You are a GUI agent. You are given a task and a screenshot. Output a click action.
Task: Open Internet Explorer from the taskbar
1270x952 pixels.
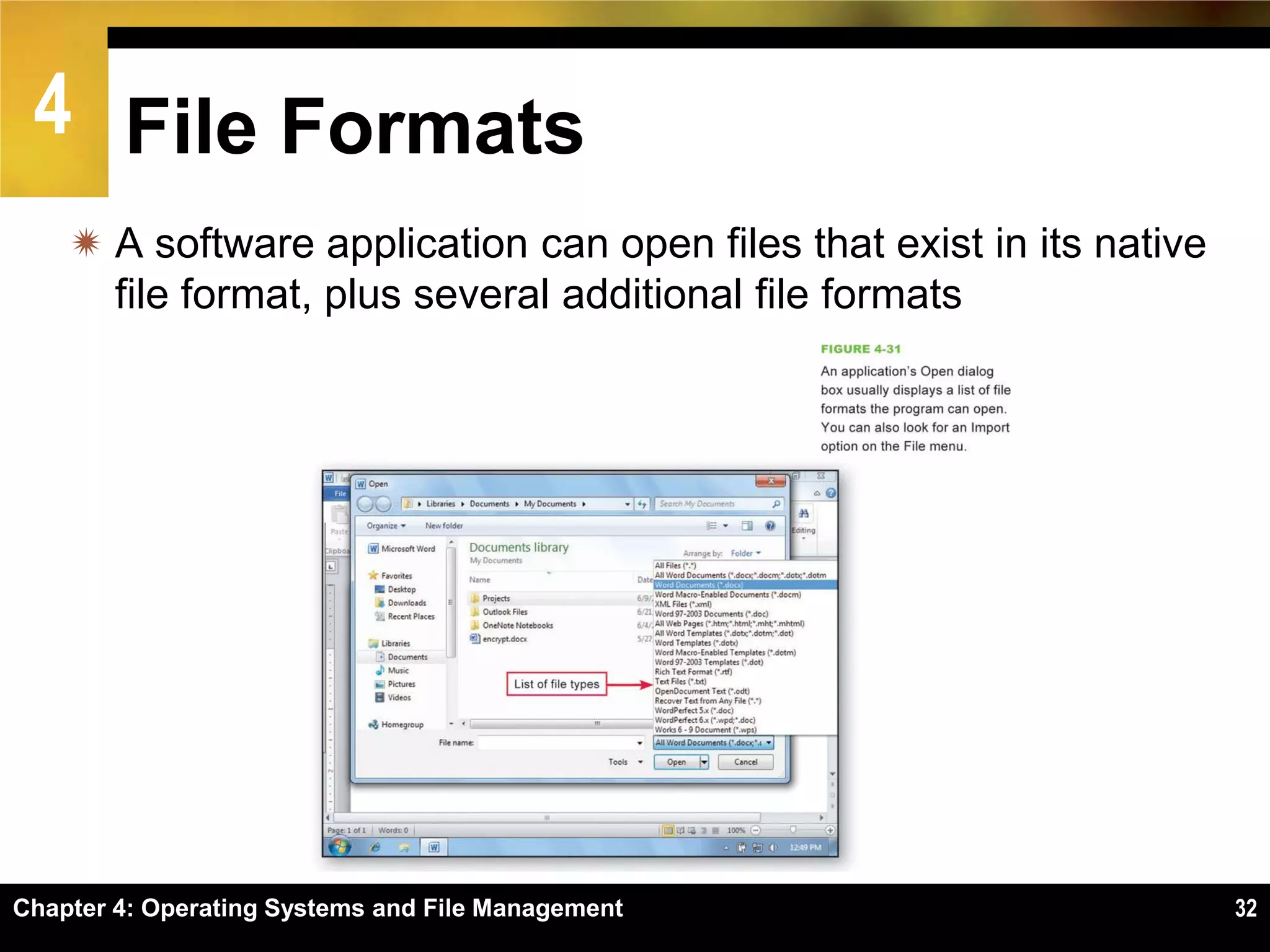point(375,847)
